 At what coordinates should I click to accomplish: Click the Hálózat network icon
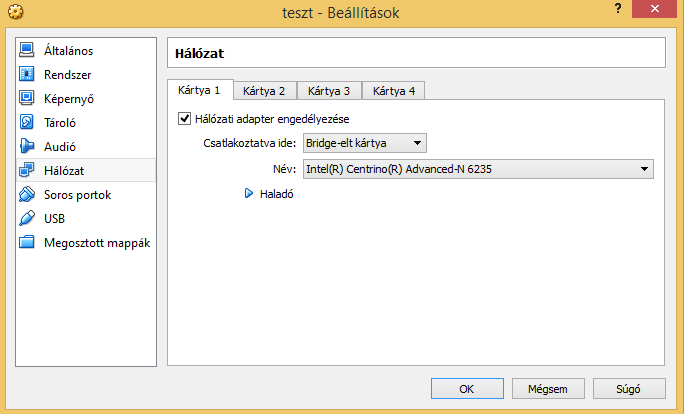tap(27, 170)
